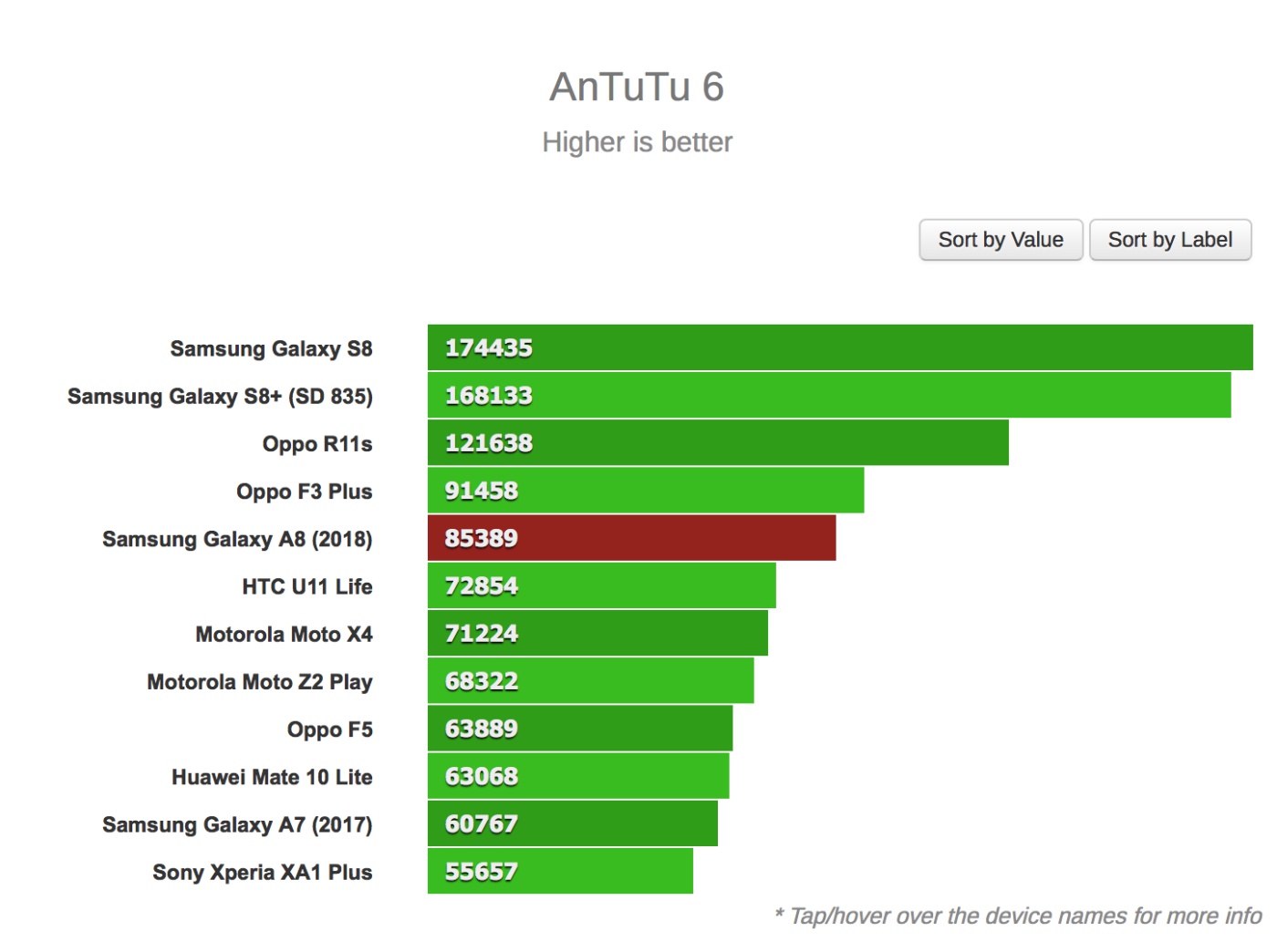1277x952 pixels.
Task: Click the 121638 benchmark bar
Action: click(x=718, y=442)
